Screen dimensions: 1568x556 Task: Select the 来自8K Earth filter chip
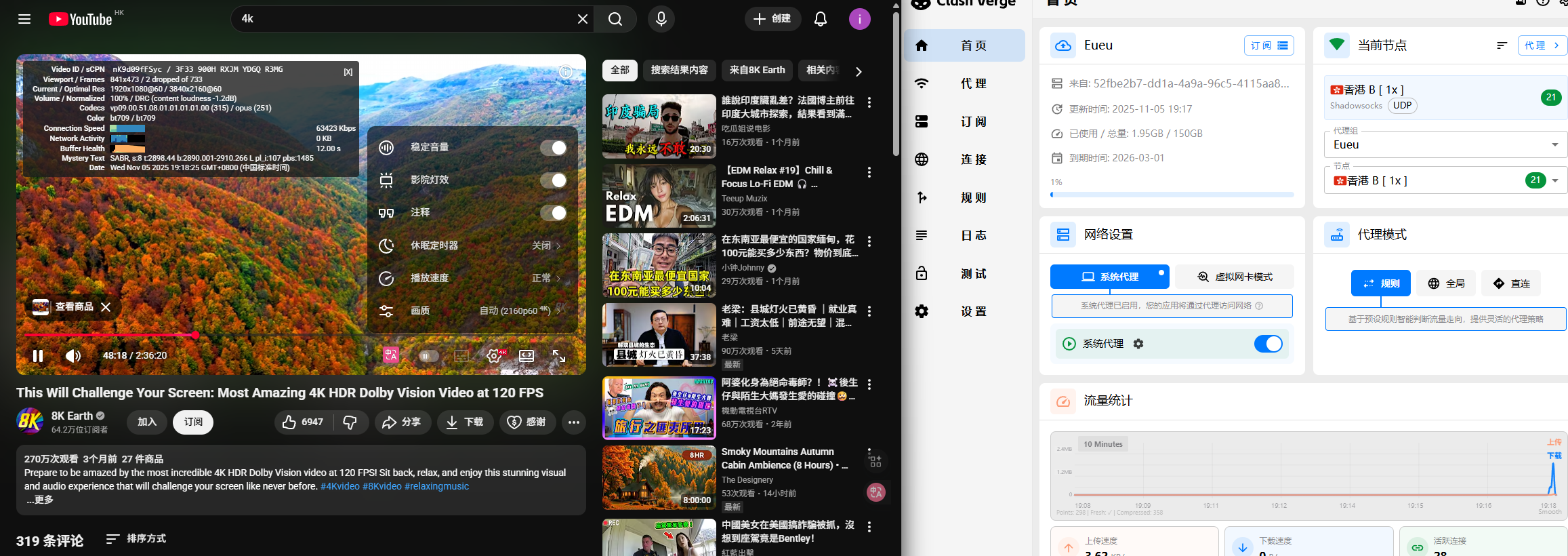click(x=757, y=71)
